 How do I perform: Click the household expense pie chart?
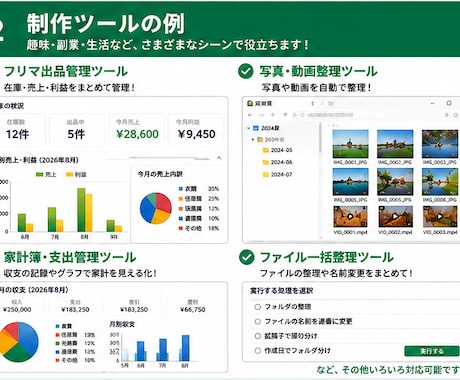18,342
